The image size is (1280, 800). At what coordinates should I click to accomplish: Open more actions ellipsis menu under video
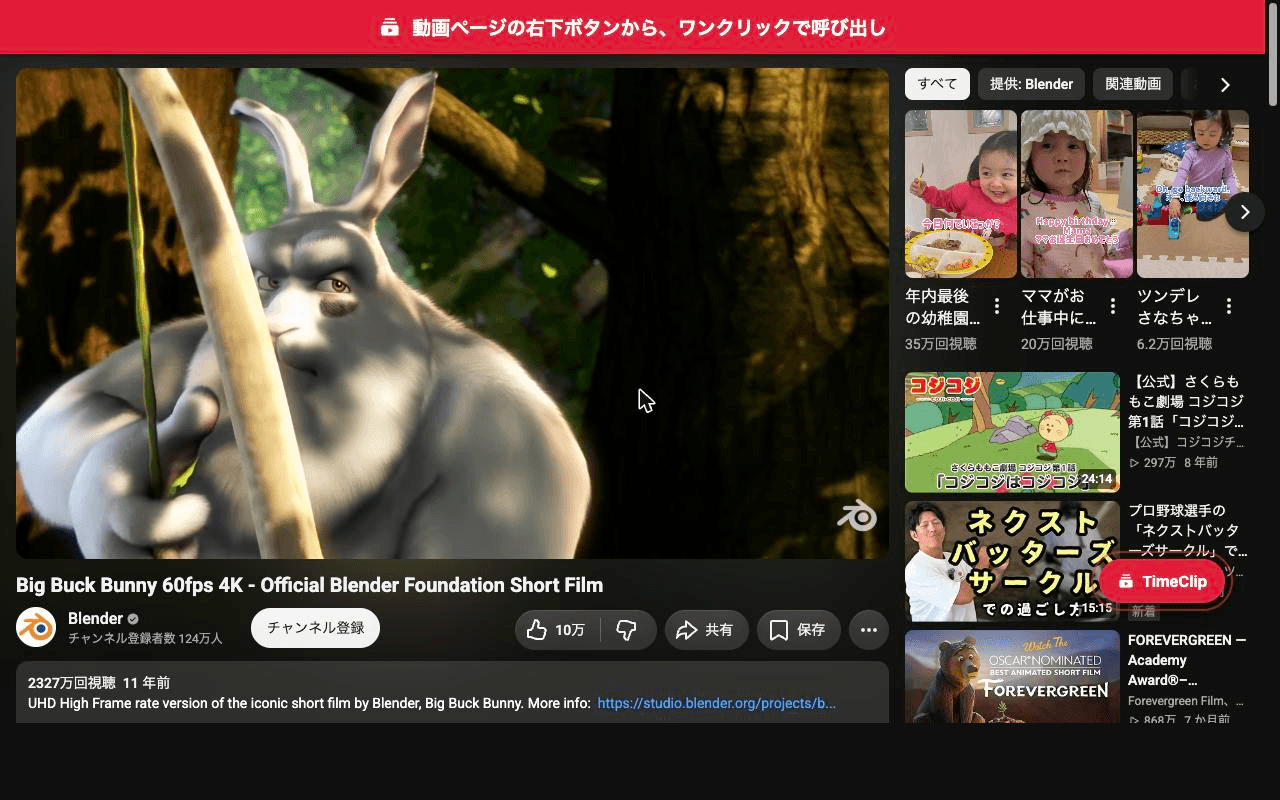point(869,630)
